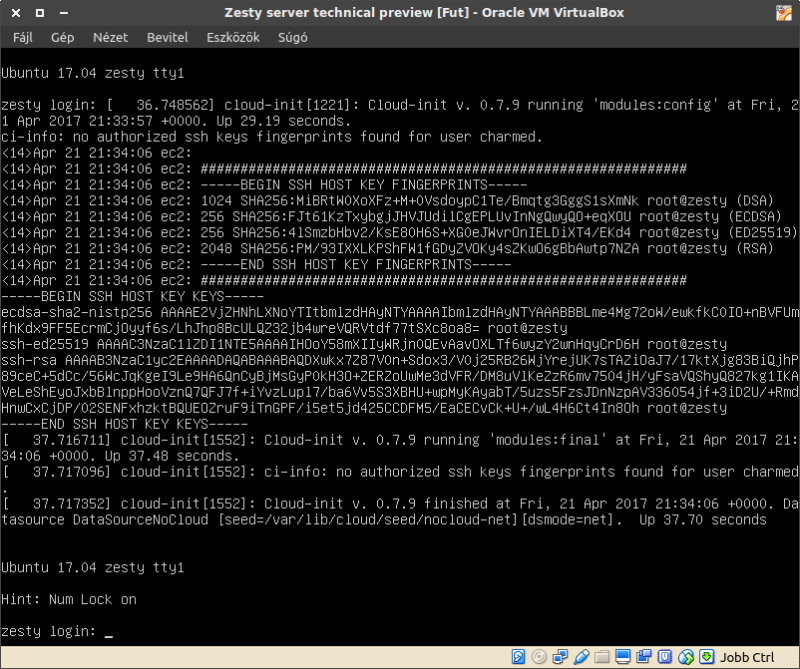The image size is (800, 669).
Task: Click the 'BEGIN SSH HOST KEY KEYS' line
Action: click(x=133, y=296)
